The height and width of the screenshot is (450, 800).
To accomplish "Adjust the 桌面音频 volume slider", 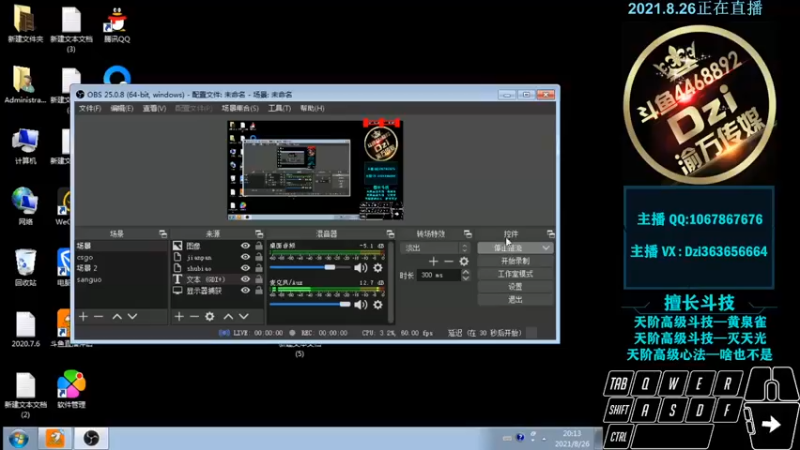I will pyautogui.click(x=310, y=267).
